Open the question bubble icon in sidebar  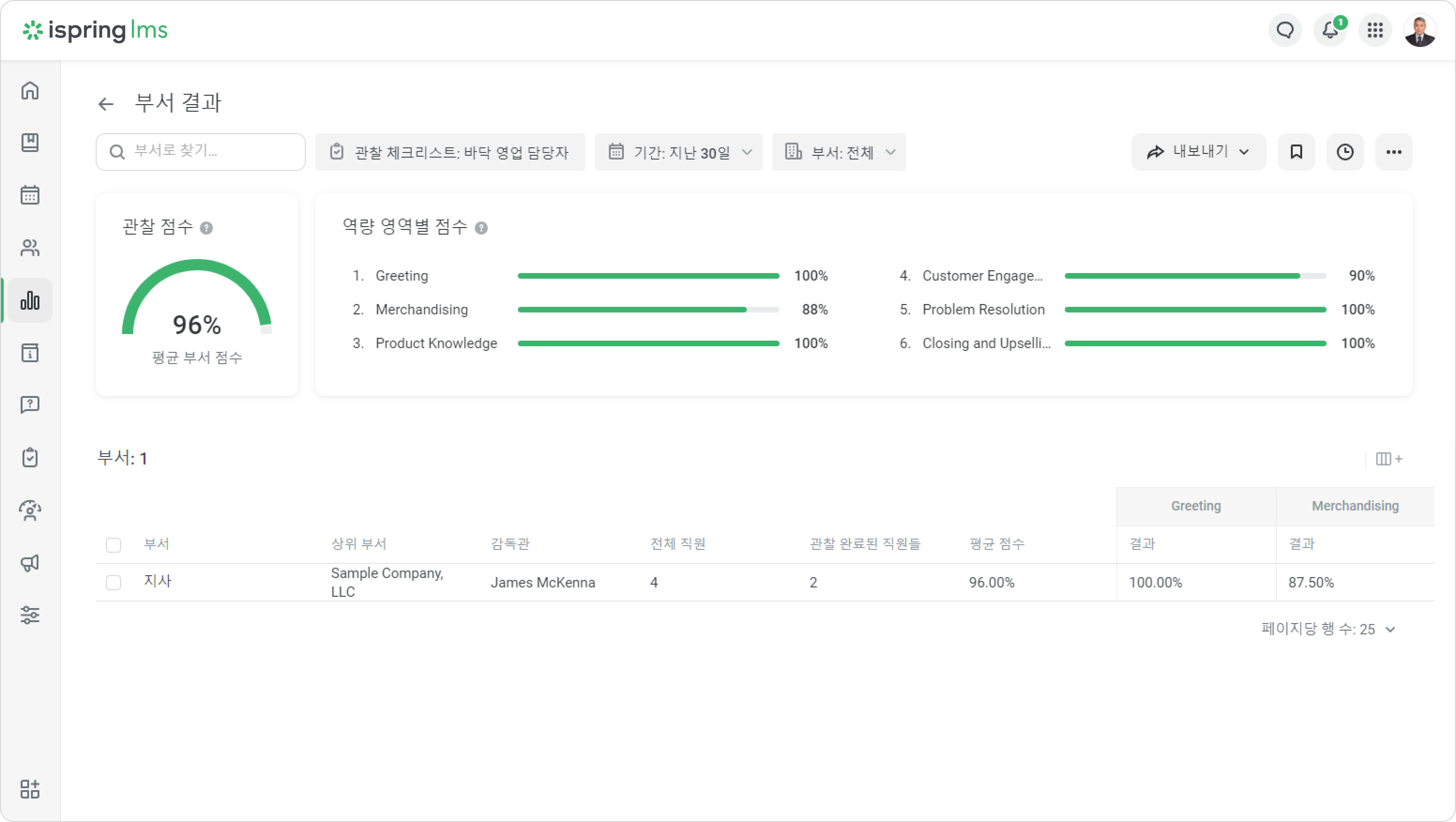click(30, 405)
